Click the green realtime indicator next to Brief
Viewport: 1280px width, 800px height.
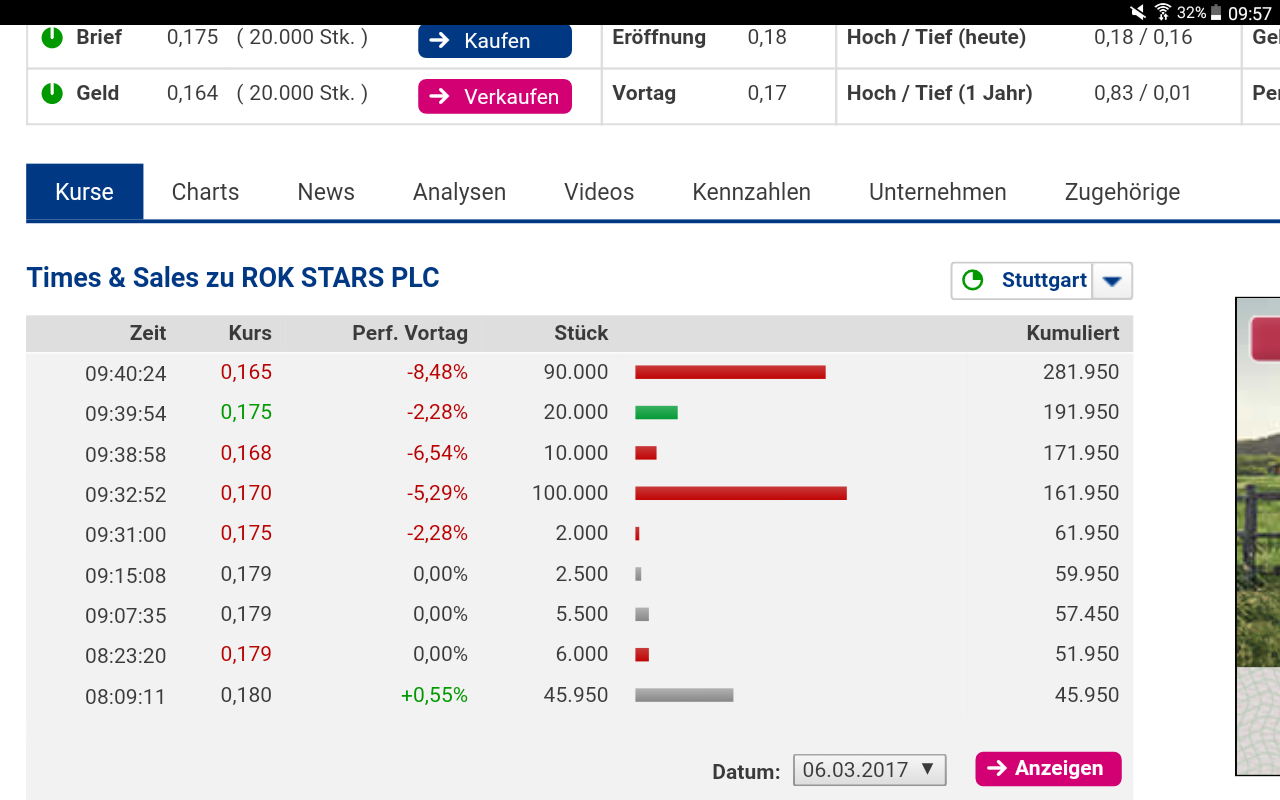tap(51, 38)
